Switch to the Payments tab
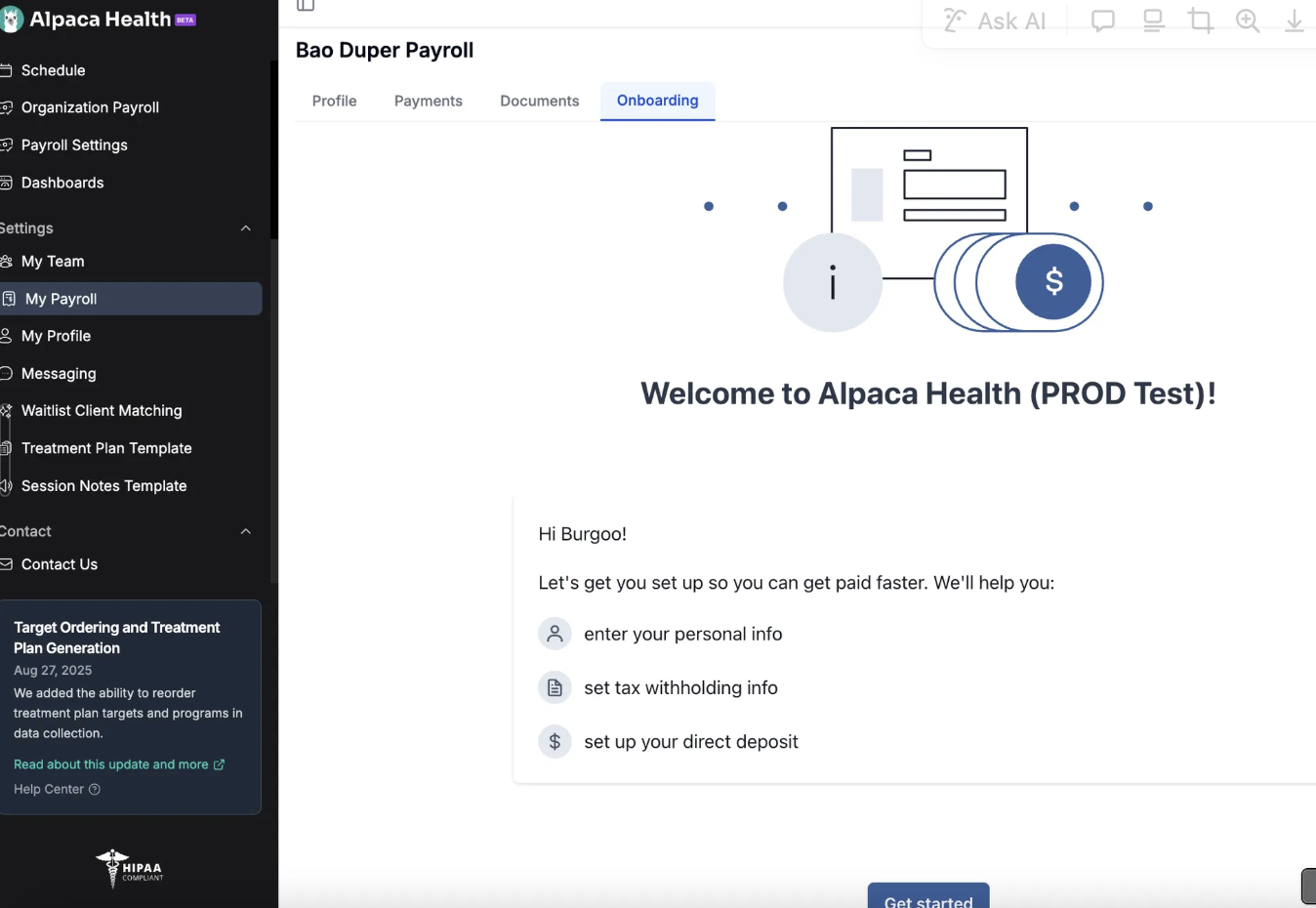Screen dimensions: 1316x908 (429, 101)
